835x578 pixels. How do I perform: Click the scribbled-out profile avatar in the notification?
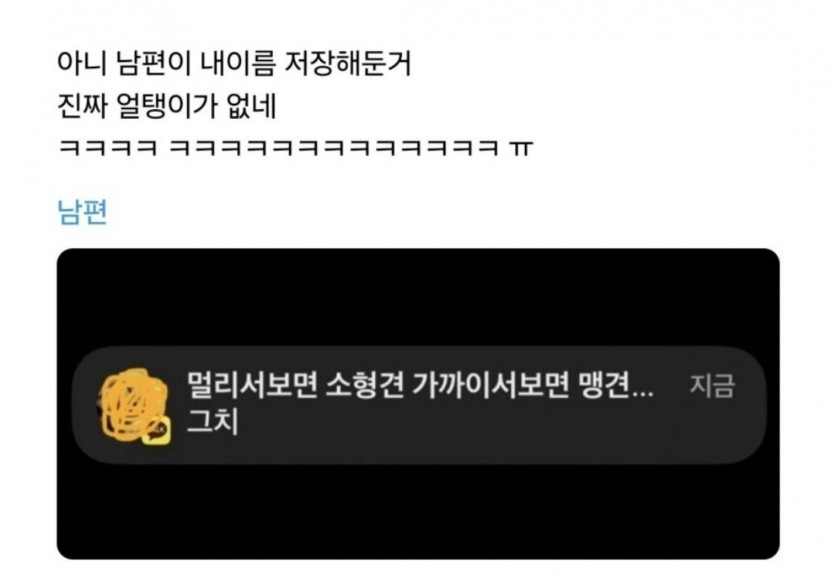point(131,404)
